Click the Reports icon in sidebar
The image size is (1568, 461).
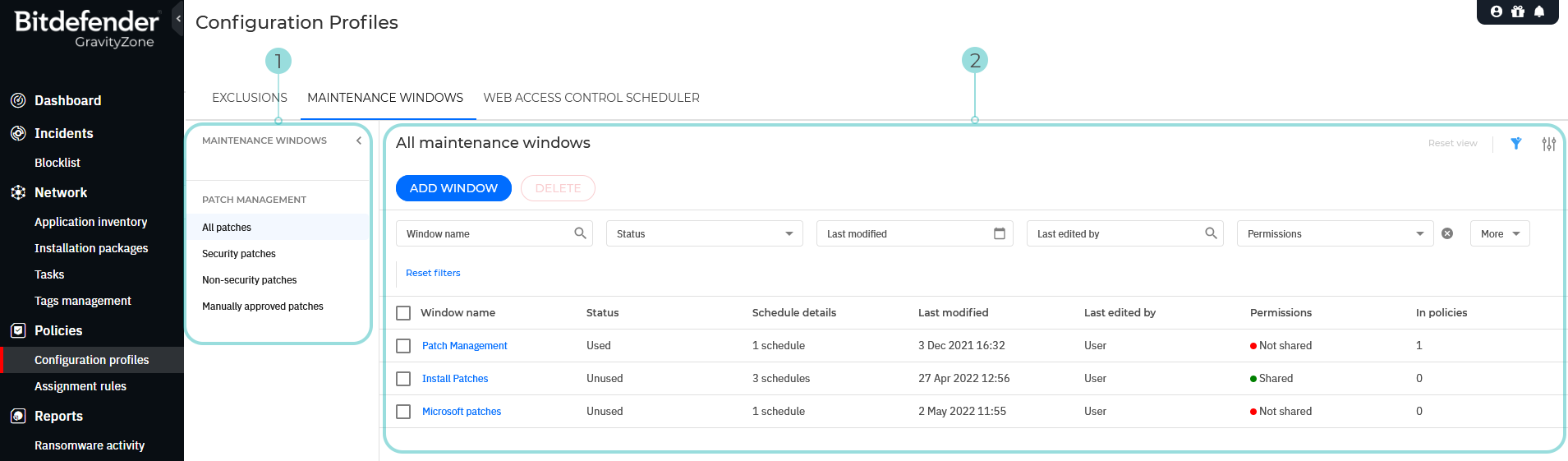[18, 416]
